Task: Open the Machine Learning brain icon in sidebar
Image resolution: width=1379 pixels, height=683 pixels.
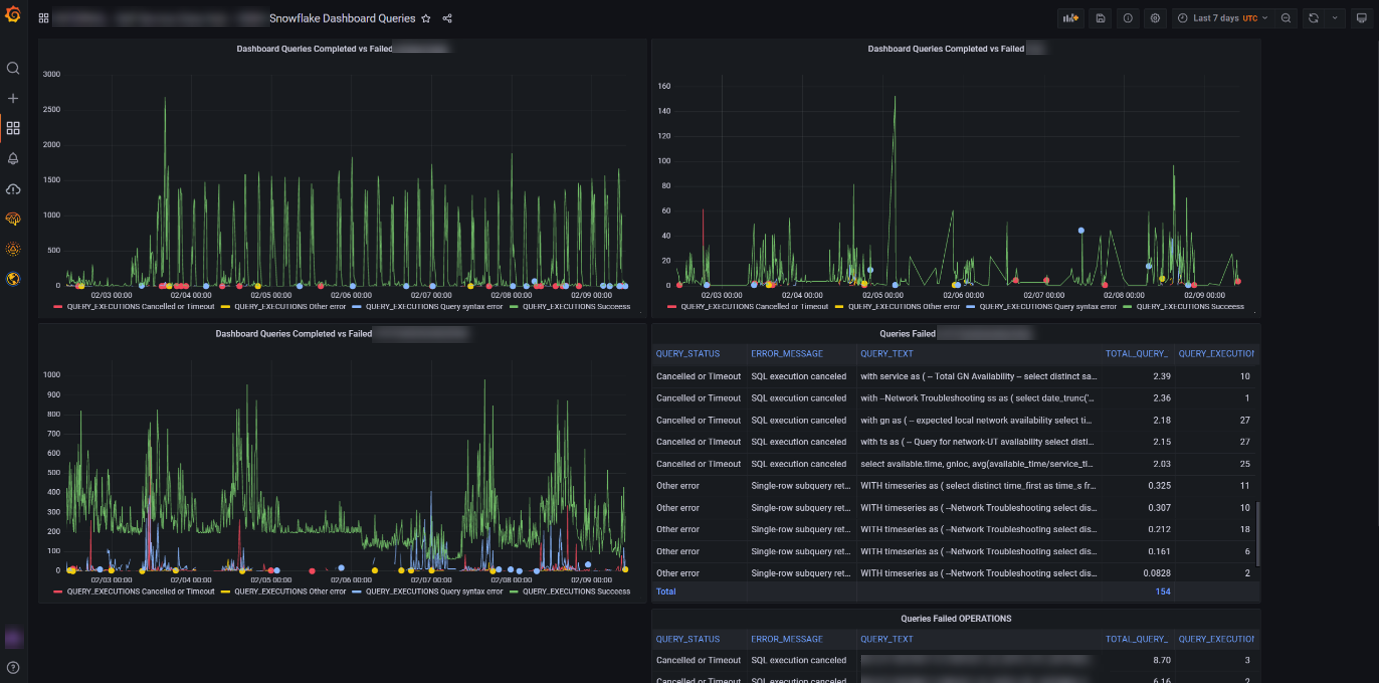Action: pyautogui.click(x=13, y=218)
